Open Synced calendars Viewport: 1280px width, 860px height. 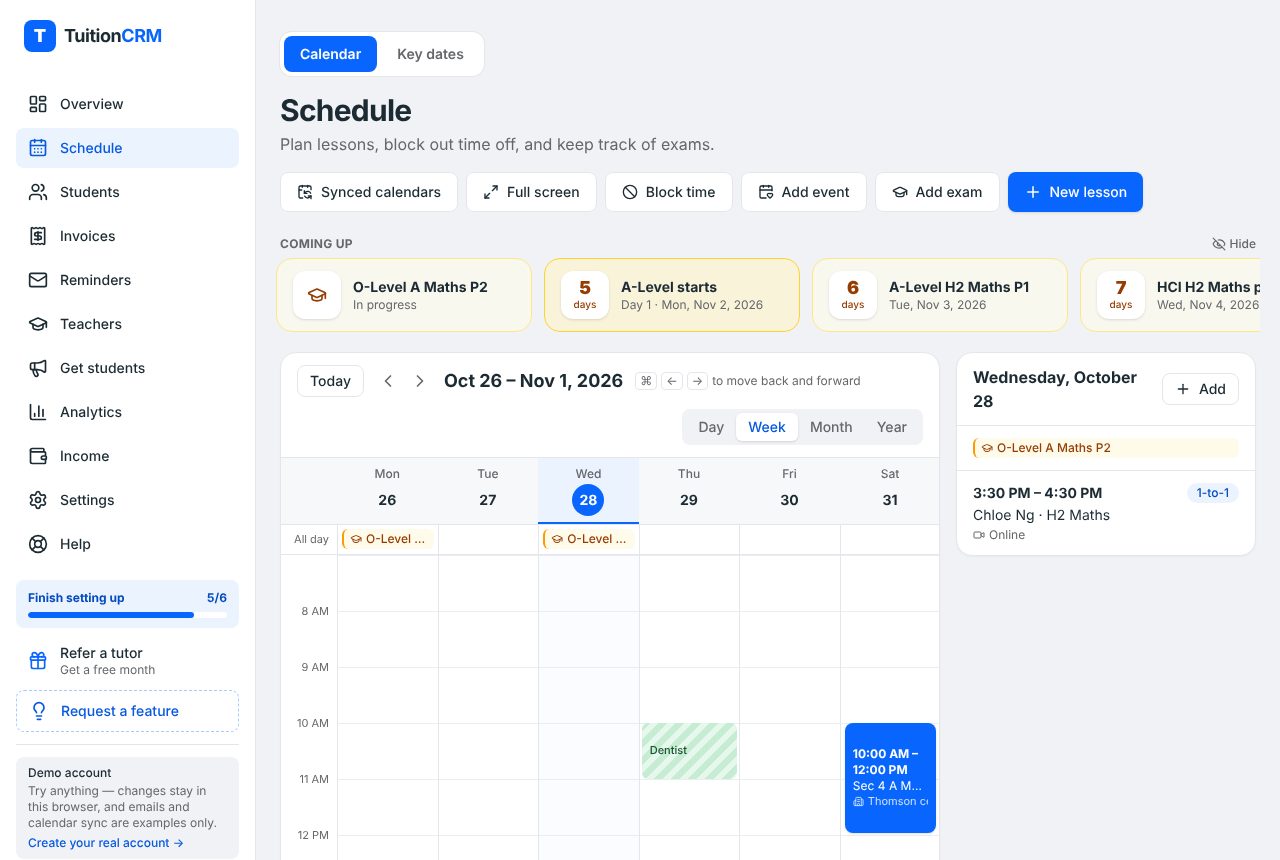click(369, 192)
